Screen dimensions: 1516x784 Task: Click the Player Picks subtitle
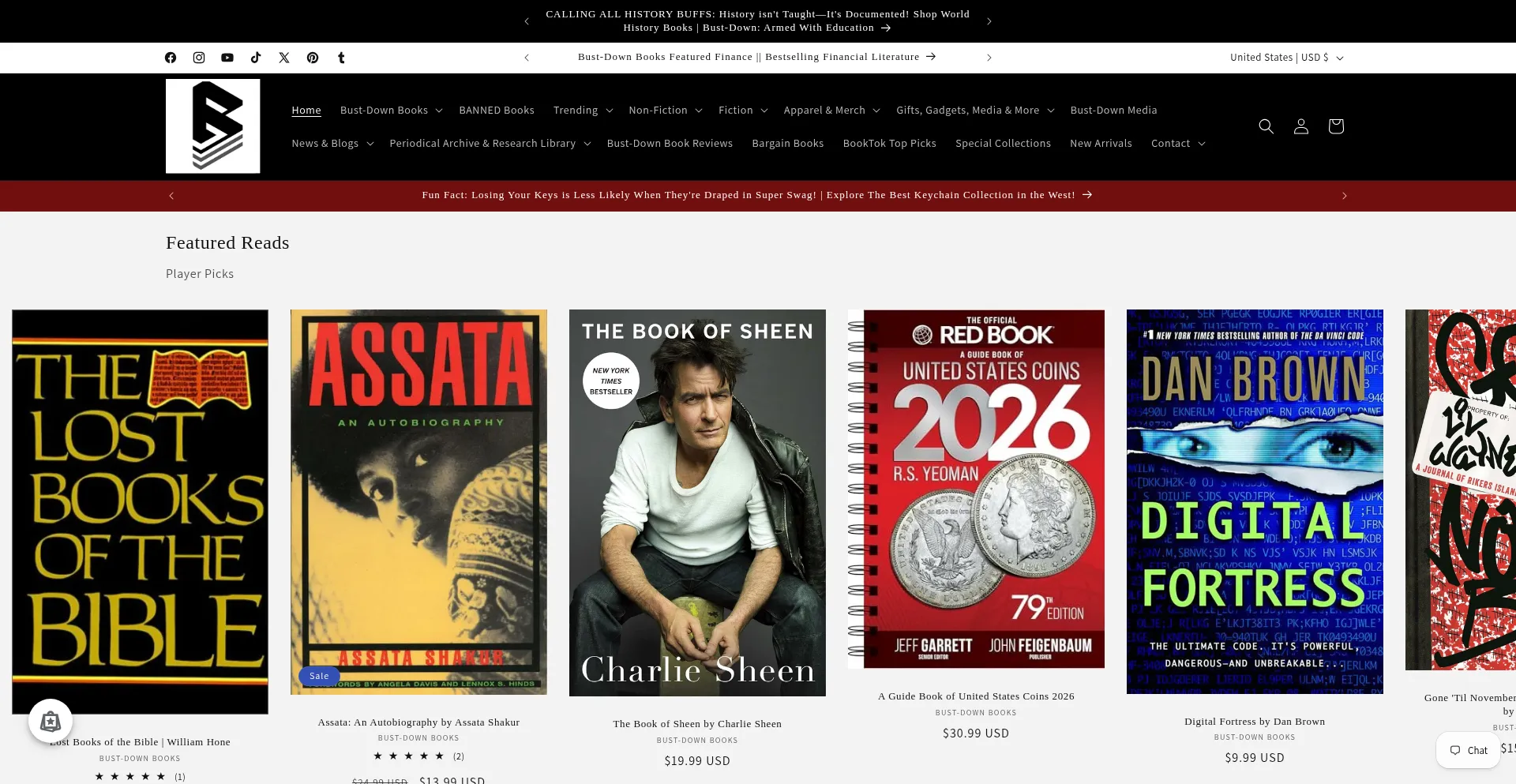click(200, 274)
